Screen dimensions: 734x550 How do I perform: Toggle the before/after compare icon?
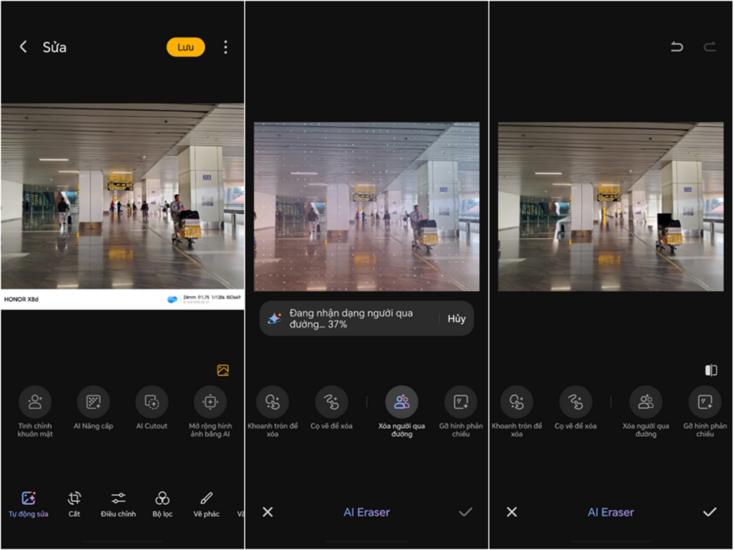pyautogui.click(x=711, y=370)
